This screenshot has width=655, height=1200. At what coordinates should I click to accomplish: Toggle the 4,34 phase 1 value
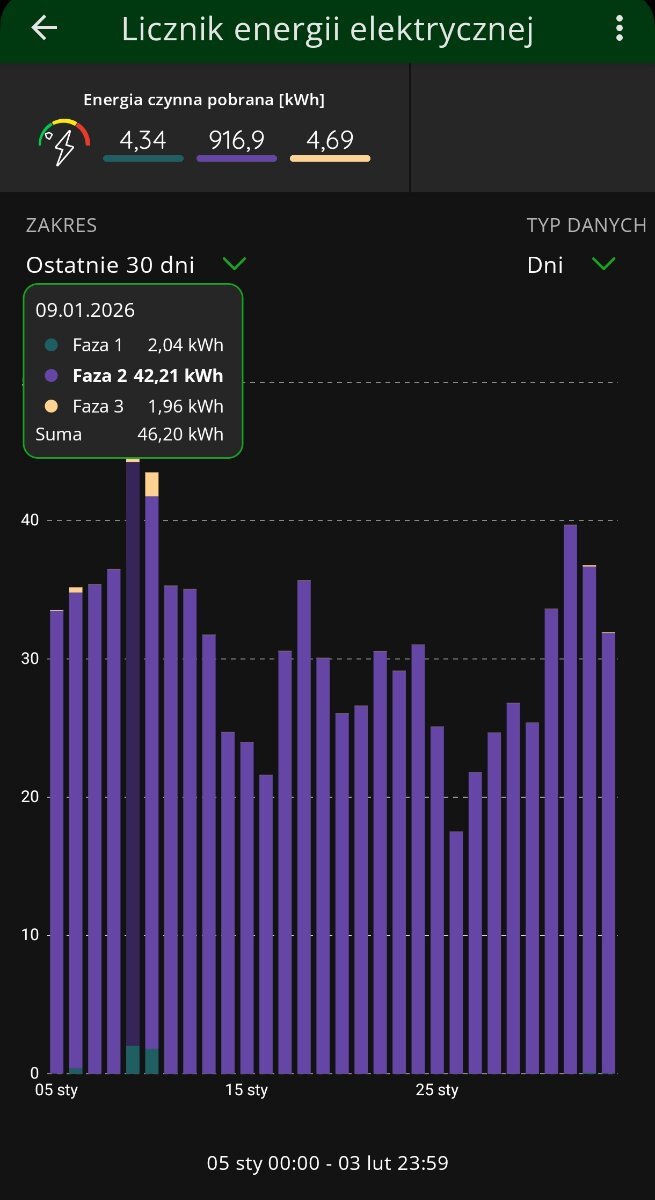[x=143, y=141]
